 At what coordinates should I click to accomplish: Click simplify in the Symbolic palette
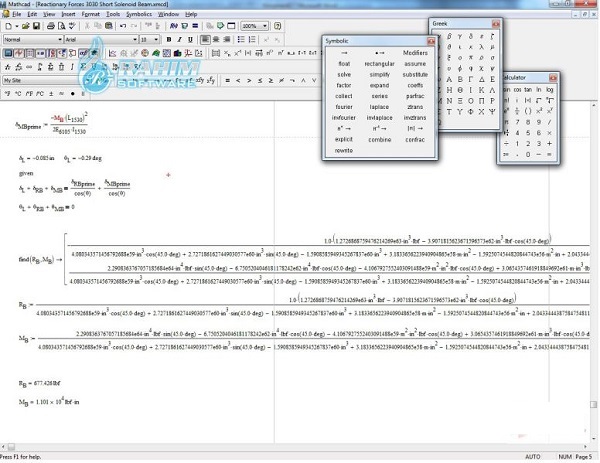click(379, 75)
